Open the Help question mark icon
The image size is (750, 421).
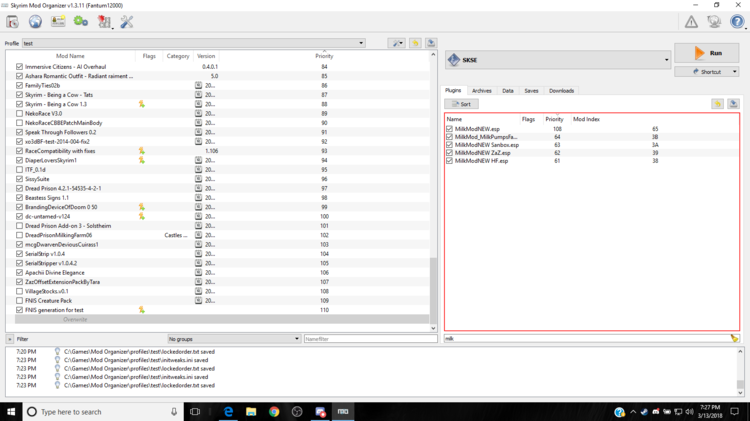click(737, 22)
